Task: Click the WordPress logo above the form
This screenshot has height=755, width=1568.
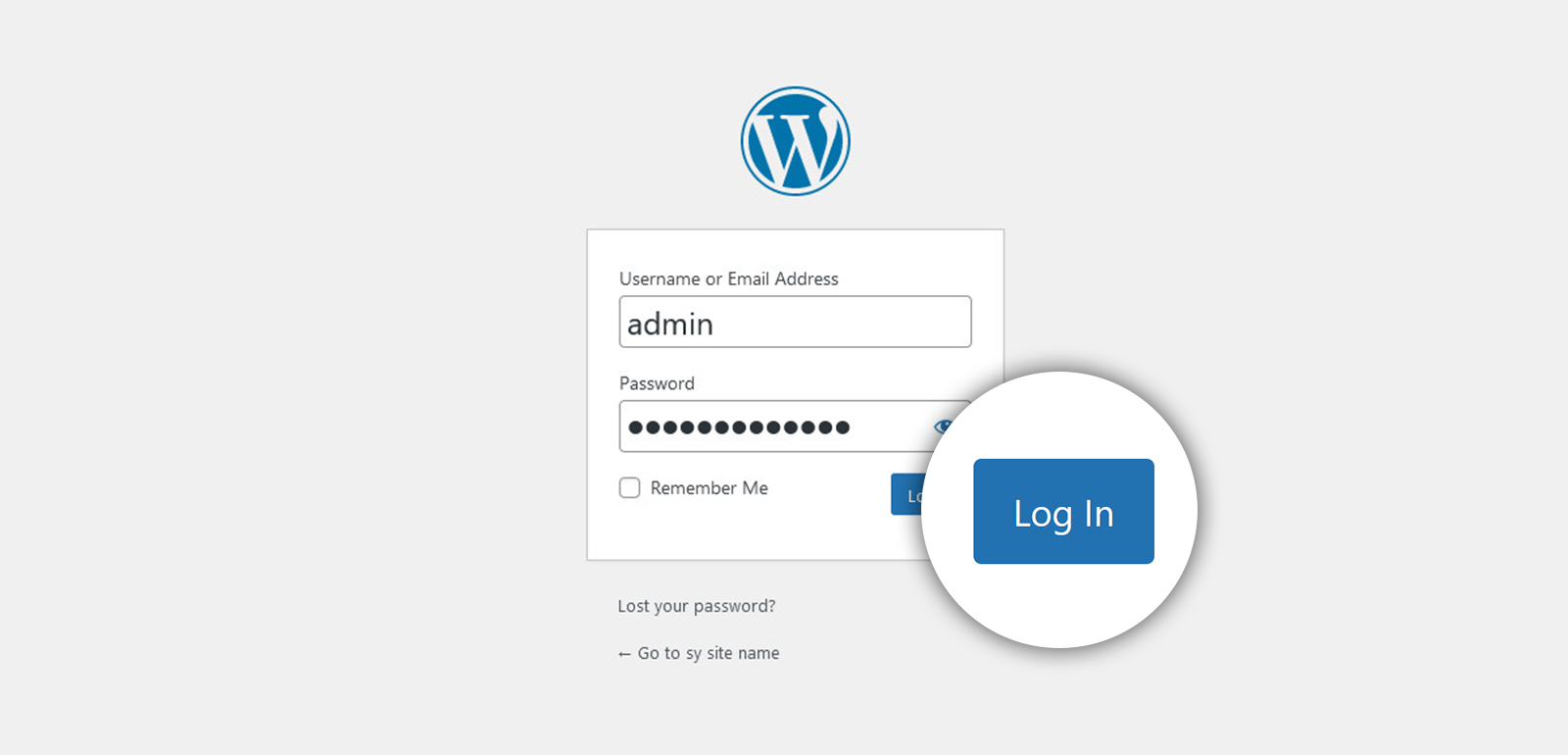Action: coord(795,141)
